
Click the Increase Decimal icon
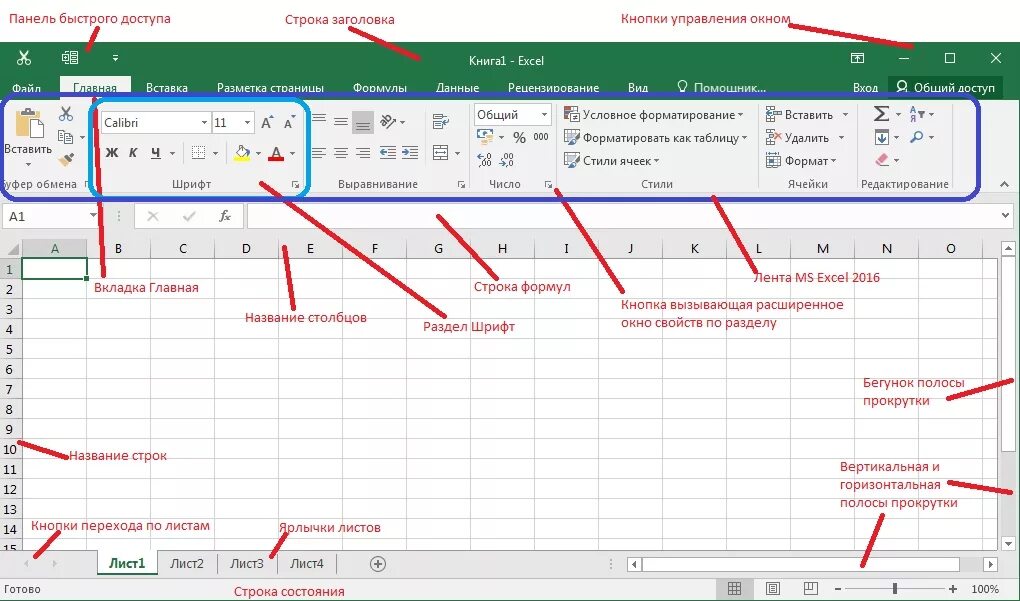[x=485, y=159]
